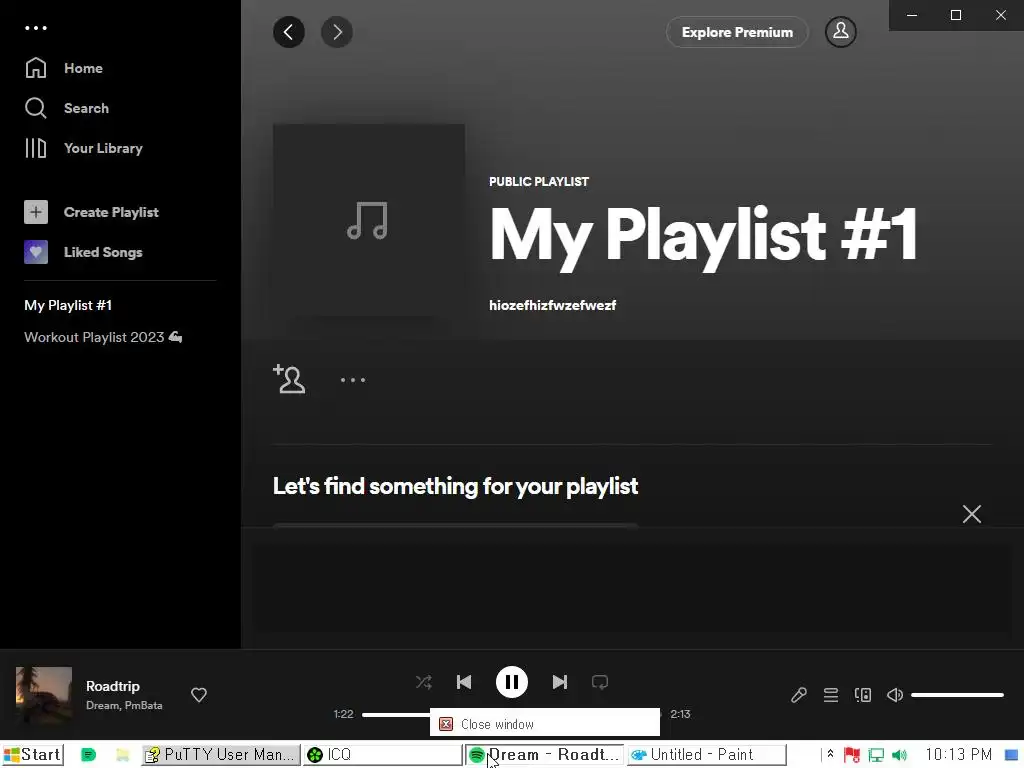Click the Spotify Dream - Roadtrip taskbar button
Screen dimensions: 1024x768
[x=545, y=755]
